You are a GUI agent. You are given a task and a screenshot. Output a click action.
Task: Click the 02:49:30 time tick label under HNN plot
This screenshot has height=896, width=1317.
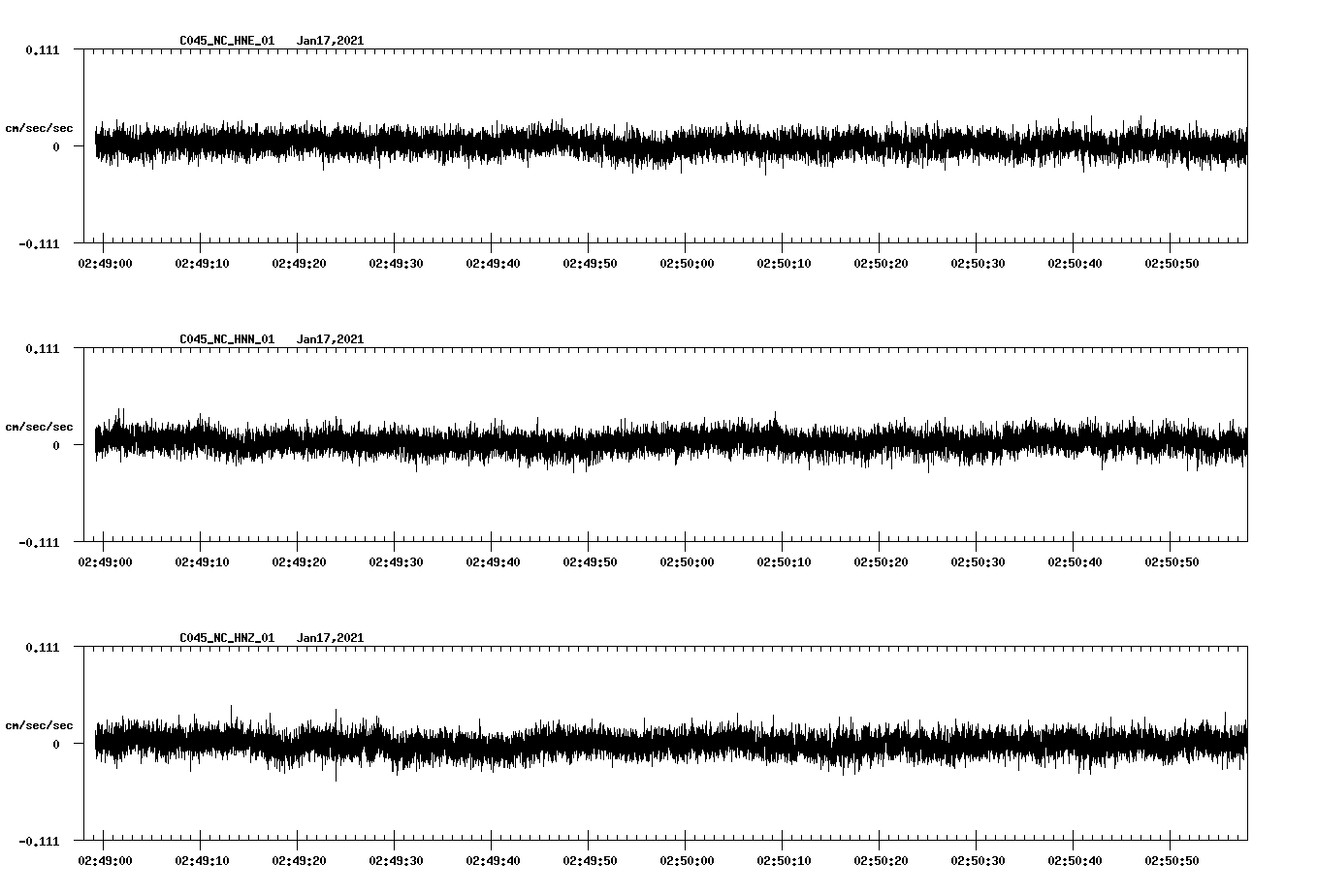(399, 560)
